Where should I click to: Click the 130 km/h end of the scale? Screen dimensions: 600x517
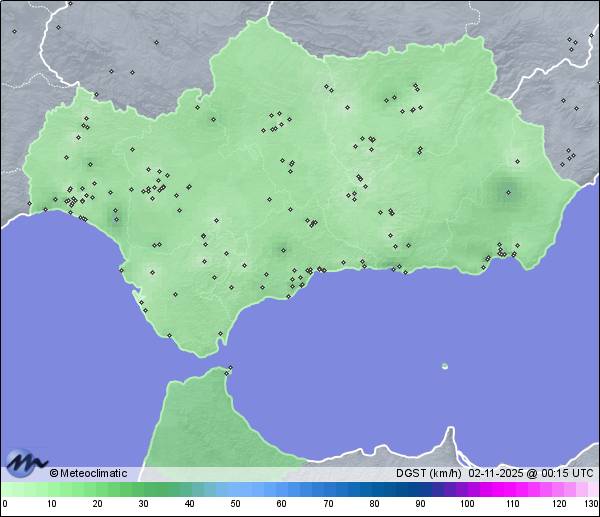pos(594,490)
